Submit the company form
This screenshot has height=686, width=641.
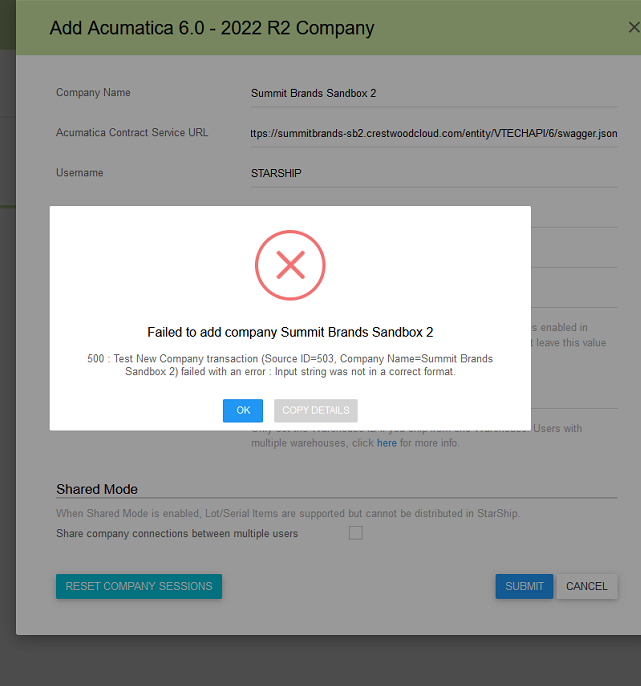click(x=524, y=586)
